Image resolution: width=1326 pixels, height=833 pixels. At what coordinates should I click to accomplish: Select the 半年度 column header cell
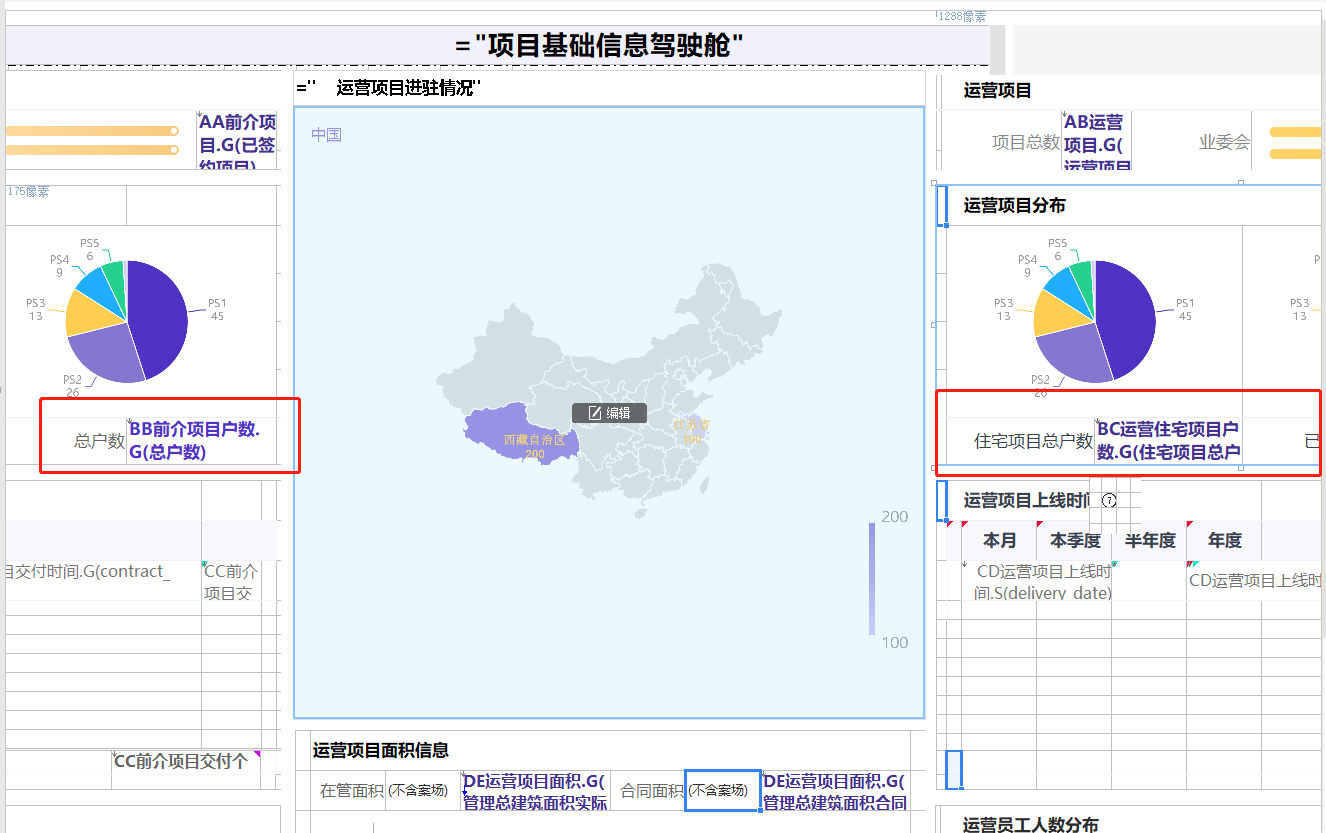tap(1150, 541)
